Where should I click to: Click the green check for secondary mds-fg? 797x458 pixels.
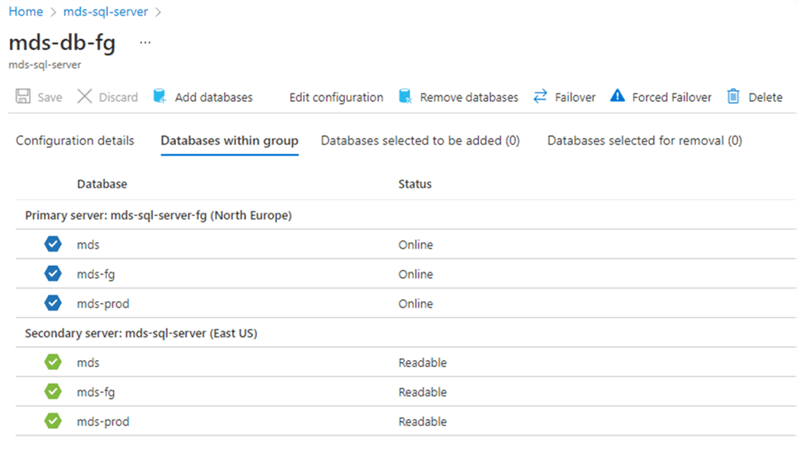(53, 391)
